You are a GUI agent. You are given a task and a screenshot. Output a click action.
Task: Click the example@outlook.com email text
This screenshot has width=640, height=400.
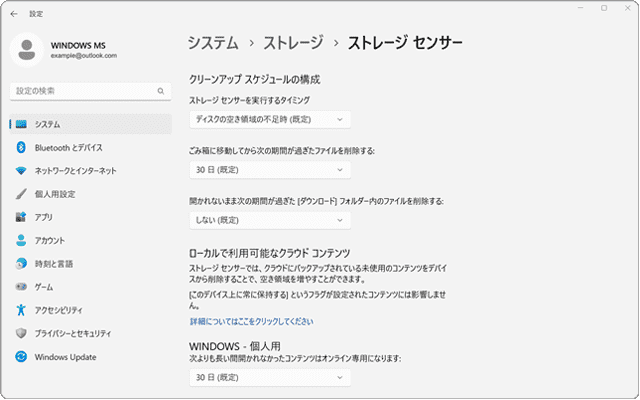84,56
